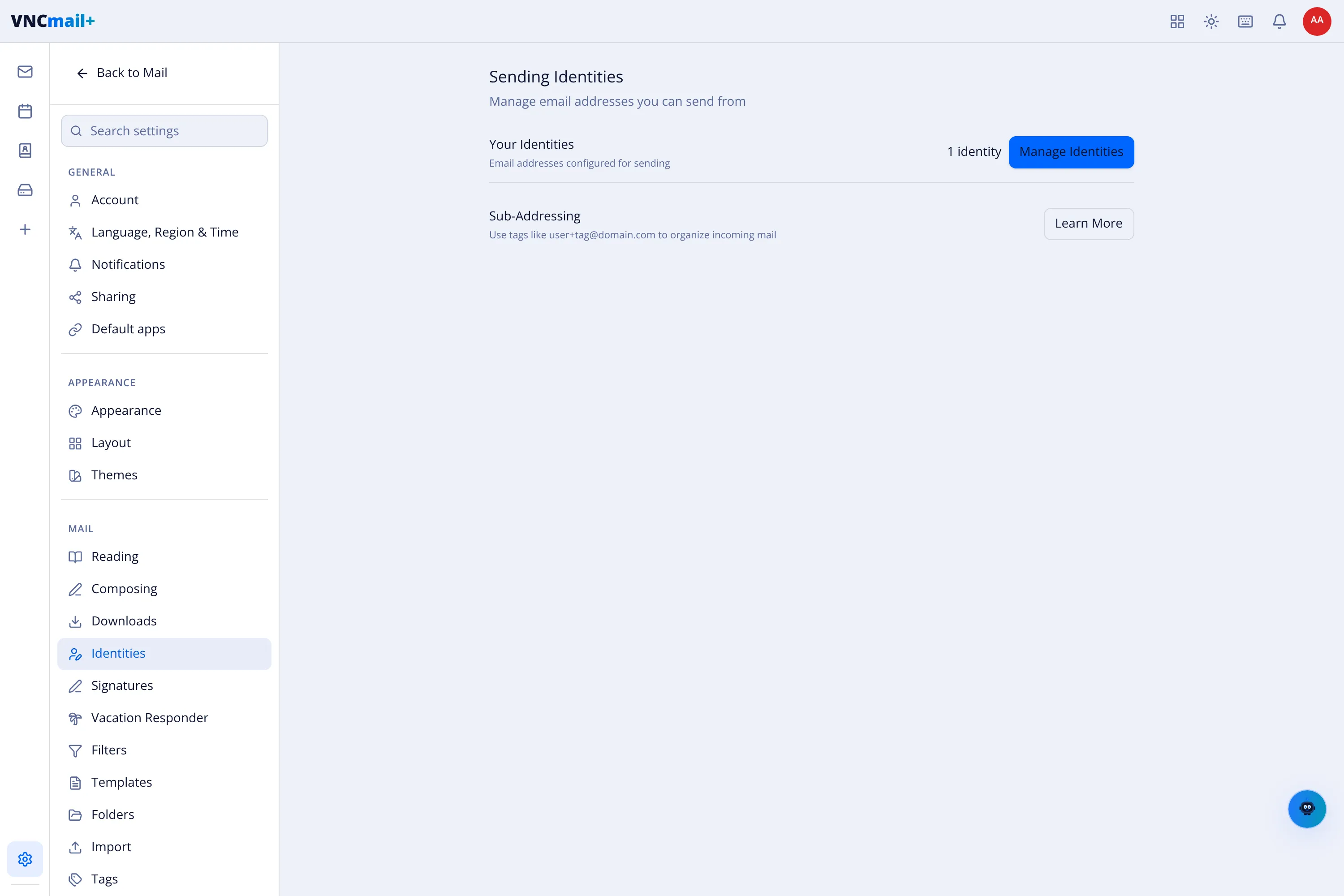
Task: Open Templates settings
Action: pyautogui.click(x=164, y=782)
